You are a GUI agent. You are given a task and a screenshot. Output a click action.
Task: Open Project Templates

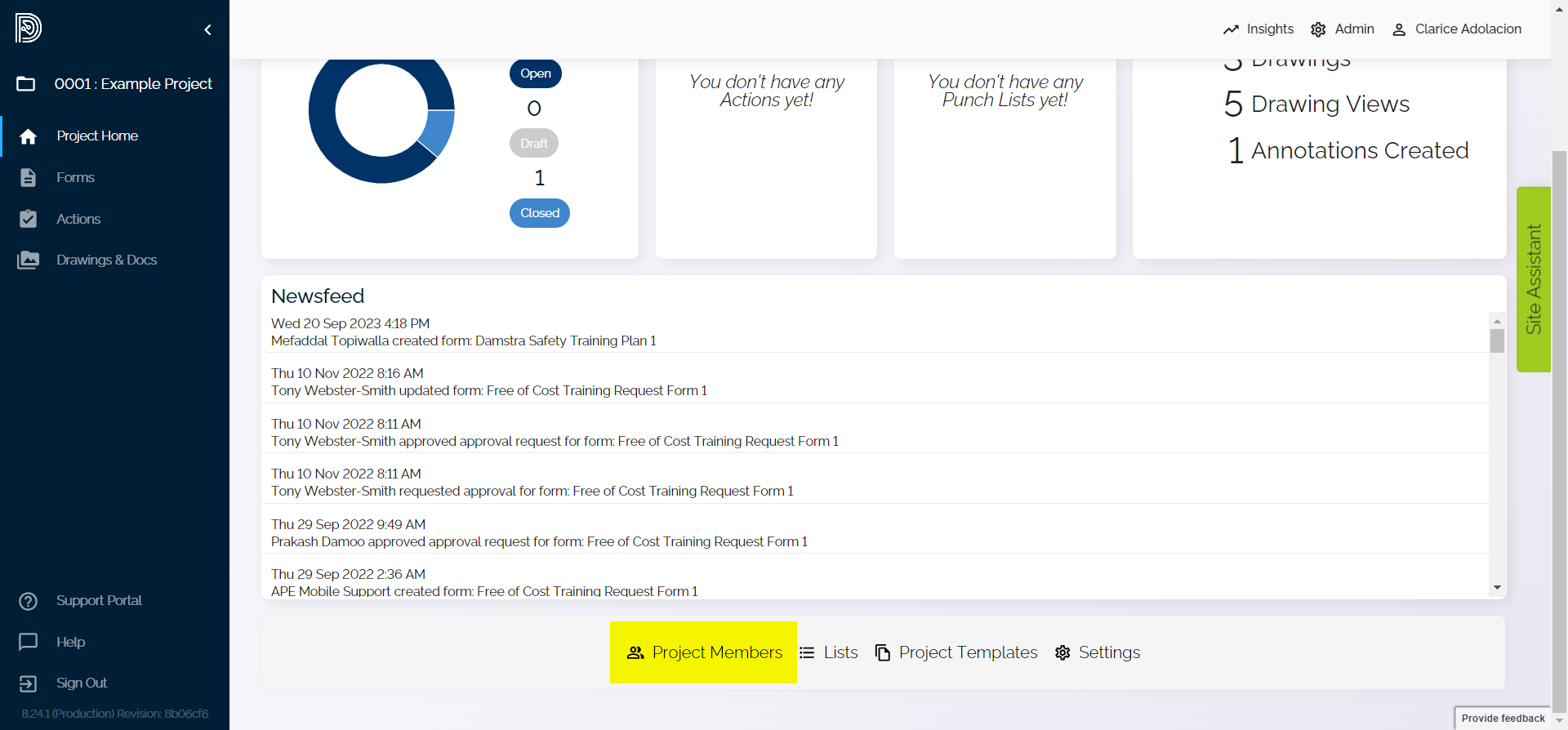point(955,652)
